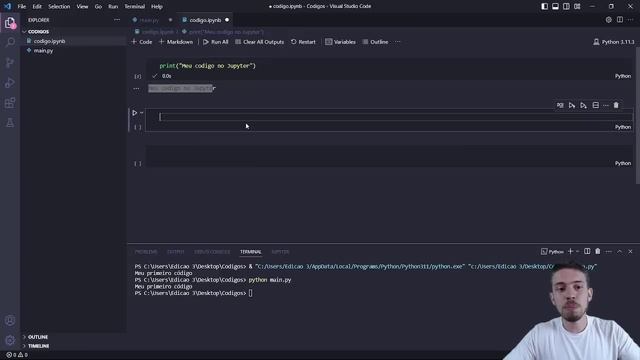Open the Search view in the activity bar
Image resolution: width=640 pixels, height=360 pixels.
point(10,42)
